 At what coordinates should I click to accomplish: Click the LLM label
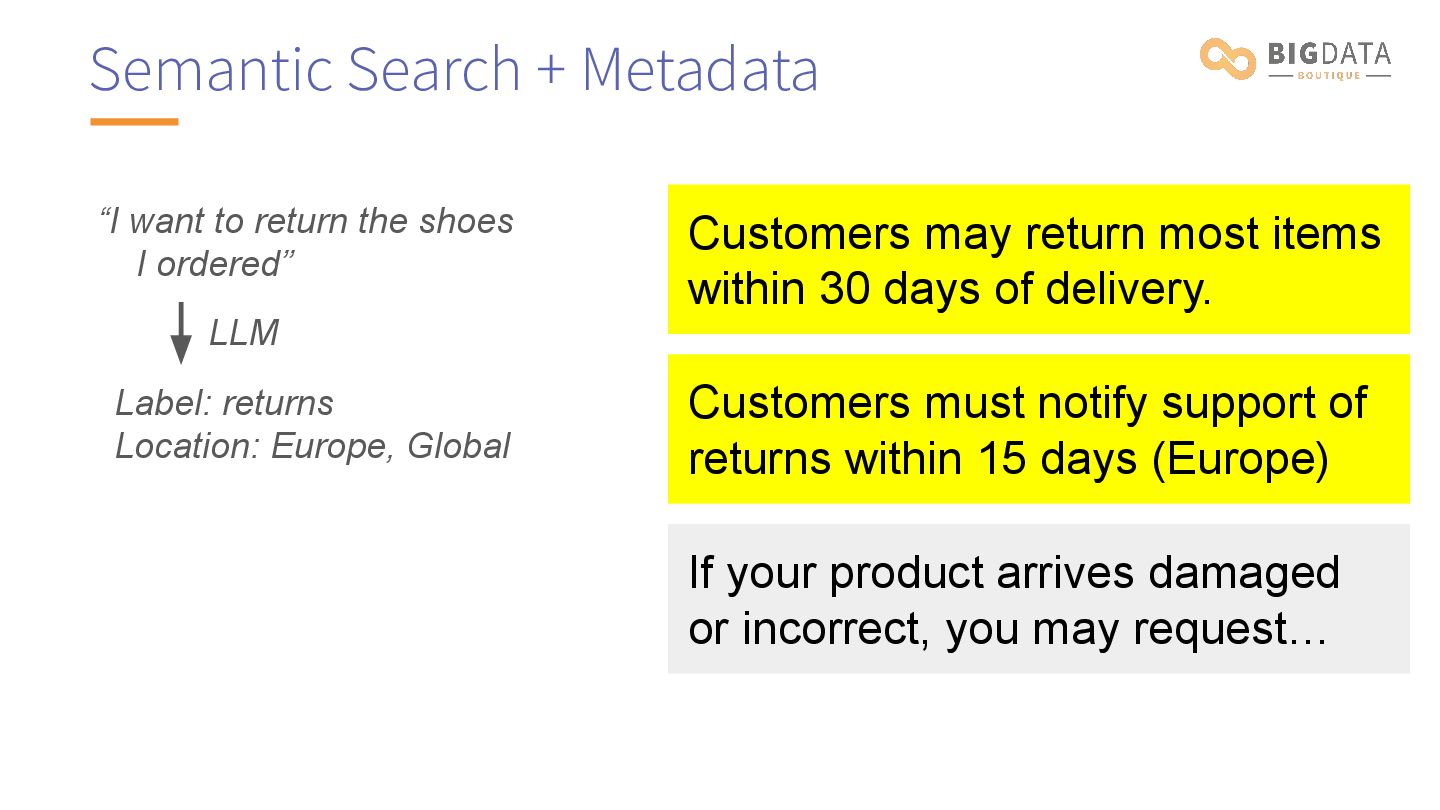(243, 333)
